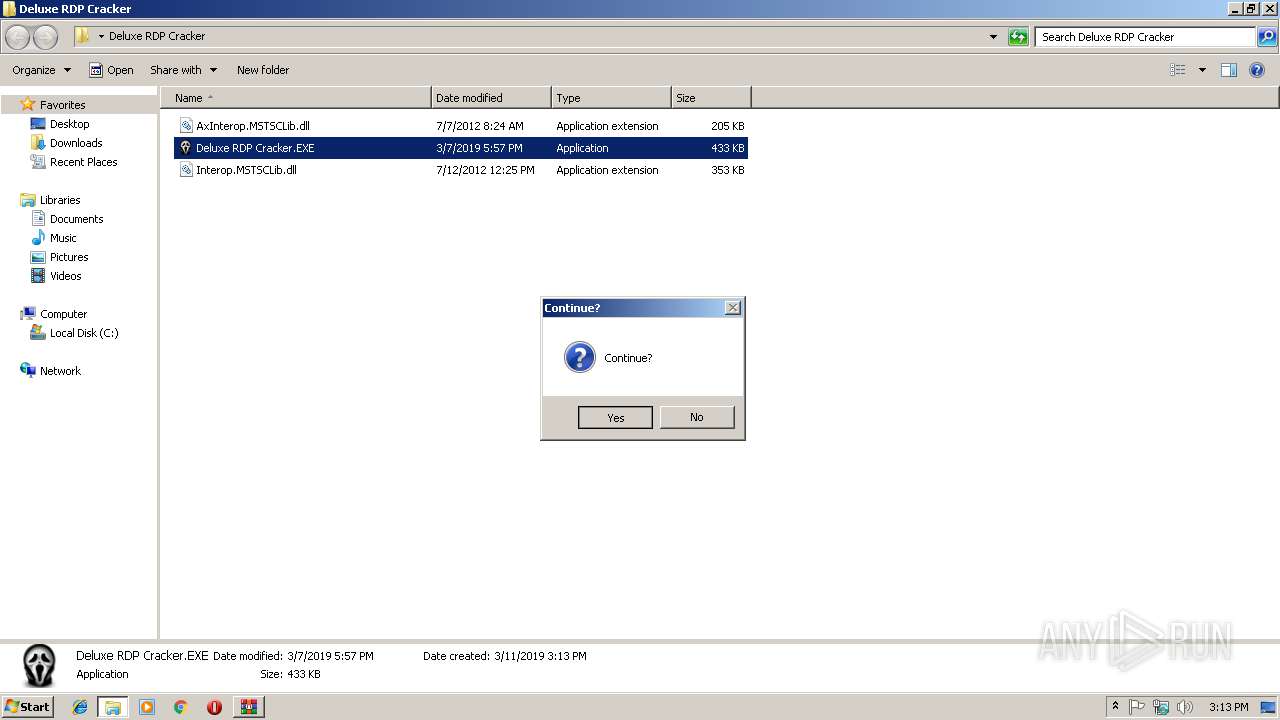Image resolution: width=1280 pixels, height=720 pixels.
Task: Open the Start menu
Action: pos(27,707)
